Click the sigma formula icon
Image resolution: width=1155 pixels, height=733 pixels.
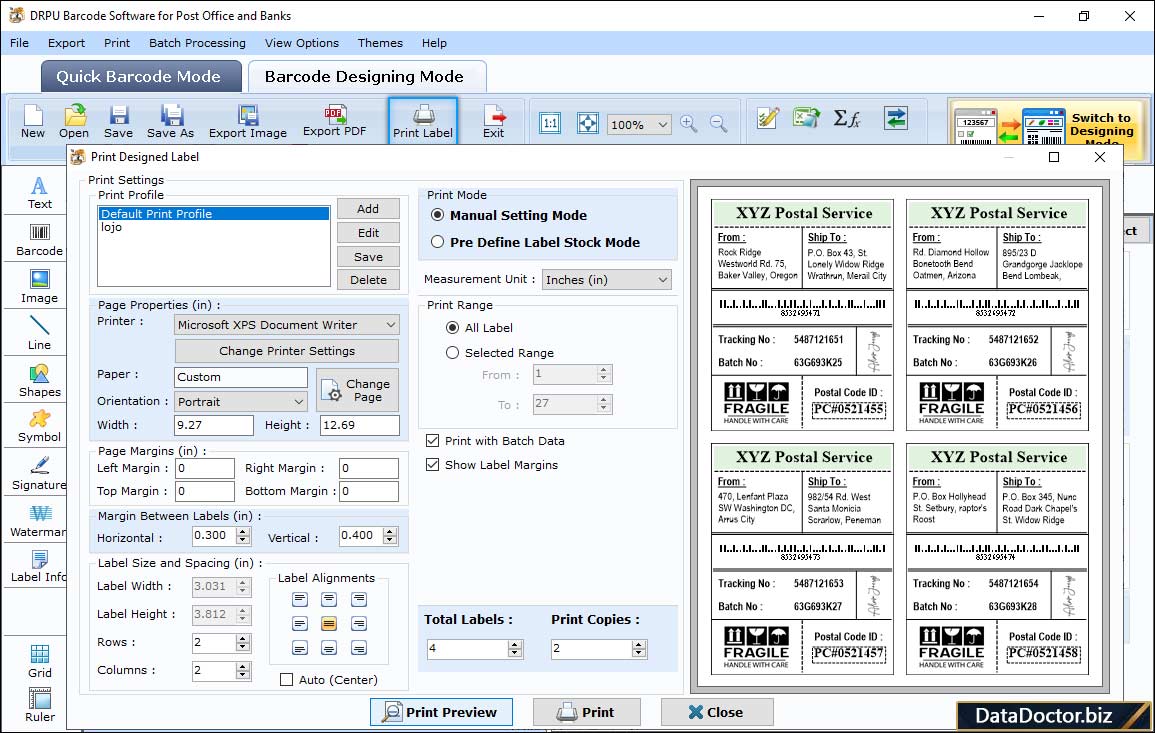click(x=846, y=118)
